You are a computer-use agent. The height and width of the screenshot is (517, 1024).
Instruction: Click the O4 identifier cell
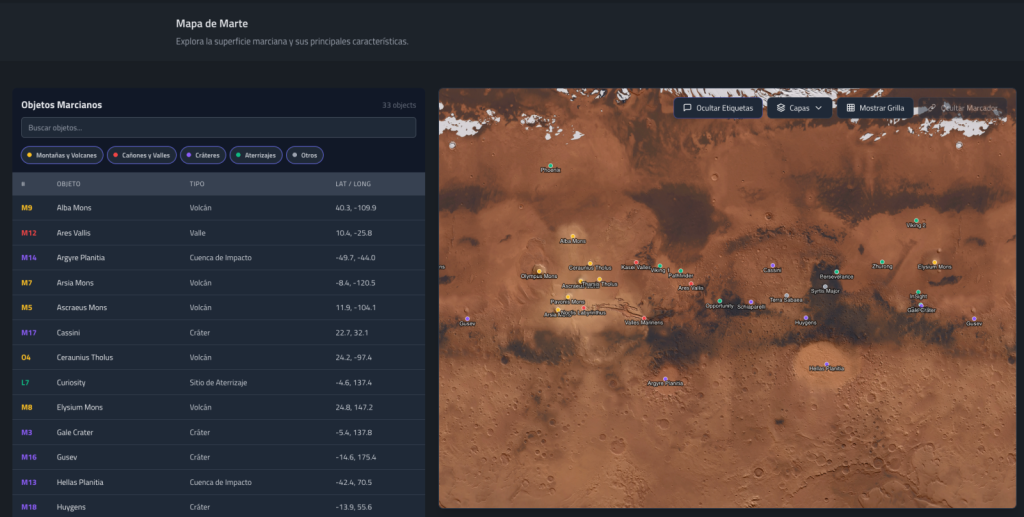pos(26,358)
